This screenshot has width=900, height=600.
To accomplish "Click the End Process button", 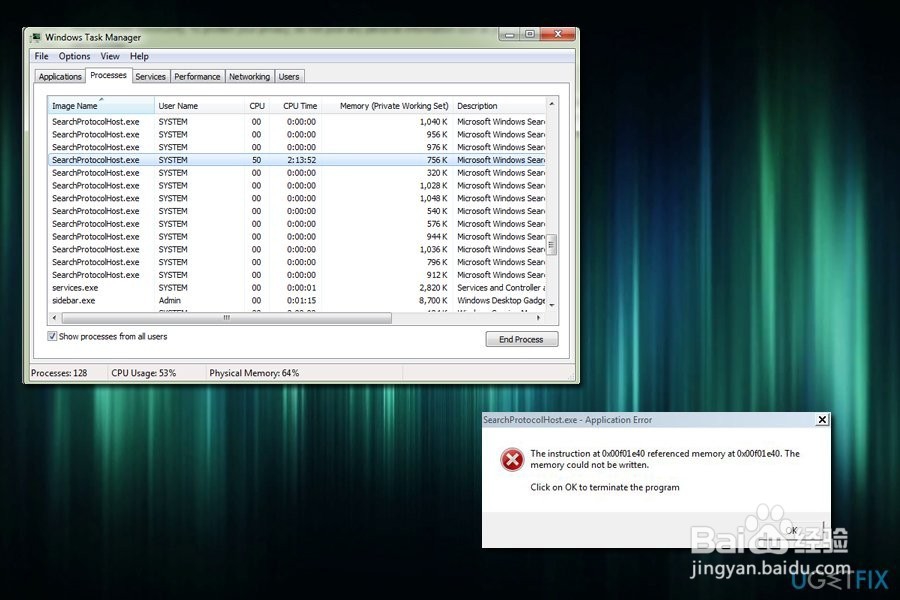I will [x=521, y=339].
